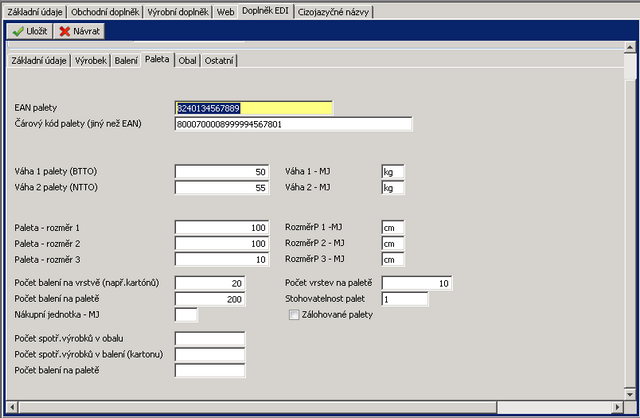Screen dimensions: 640x418
Task: Focus the Čárový kód palety field
Action: (292, 124)
